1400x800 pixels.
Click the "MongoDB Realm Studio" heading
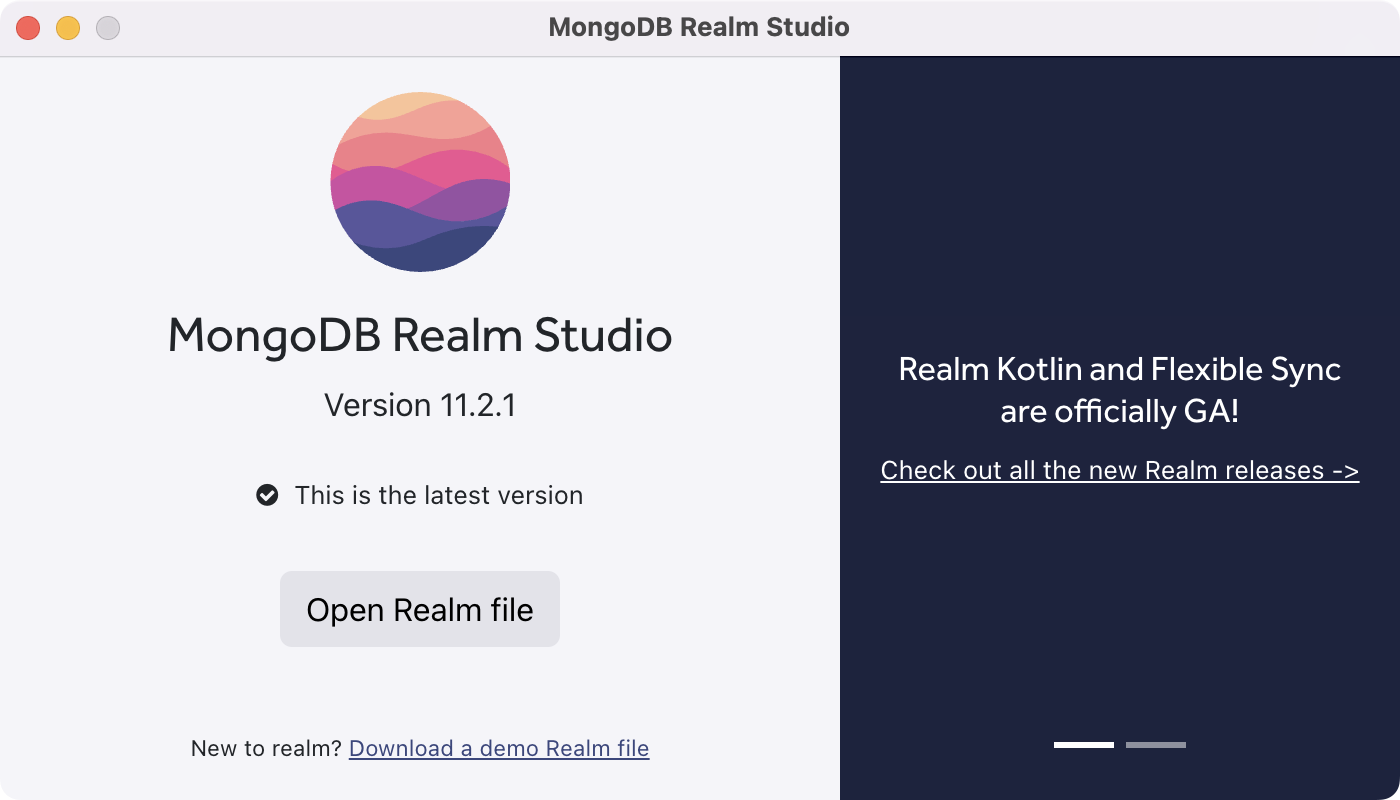tap(420, 335)
